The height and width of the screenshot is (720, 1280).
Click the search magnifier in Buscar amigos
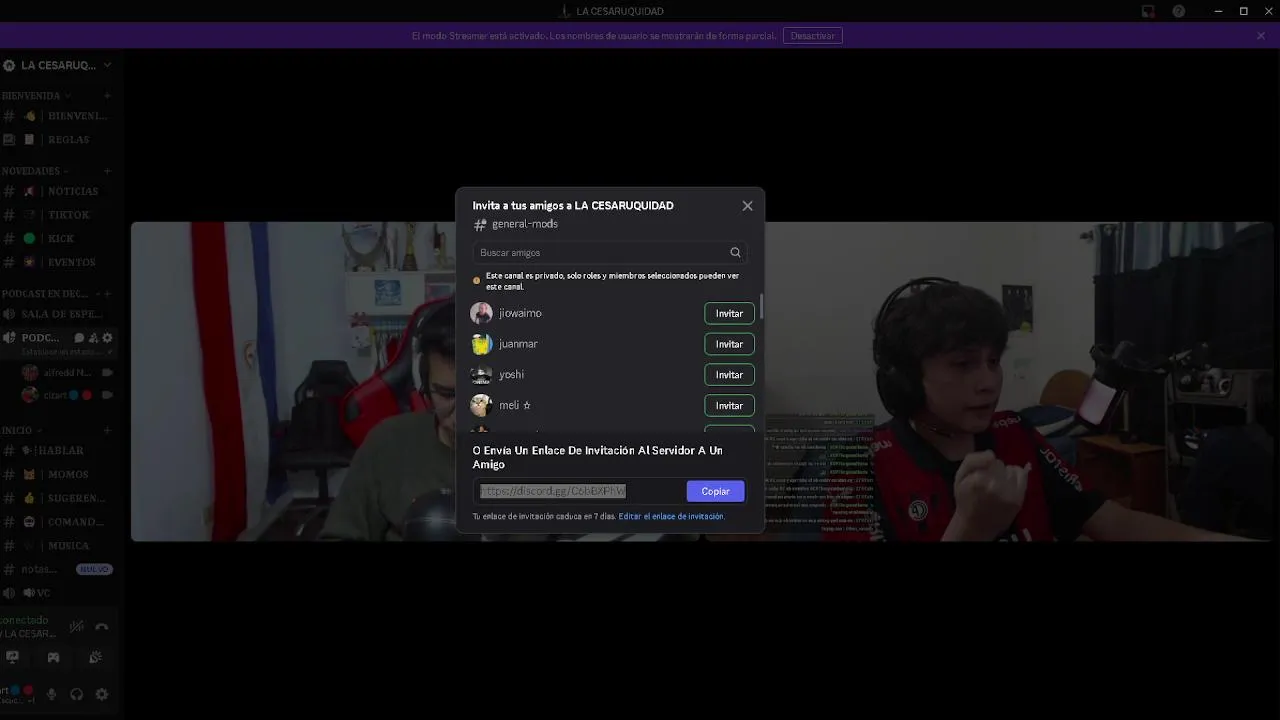735,253
